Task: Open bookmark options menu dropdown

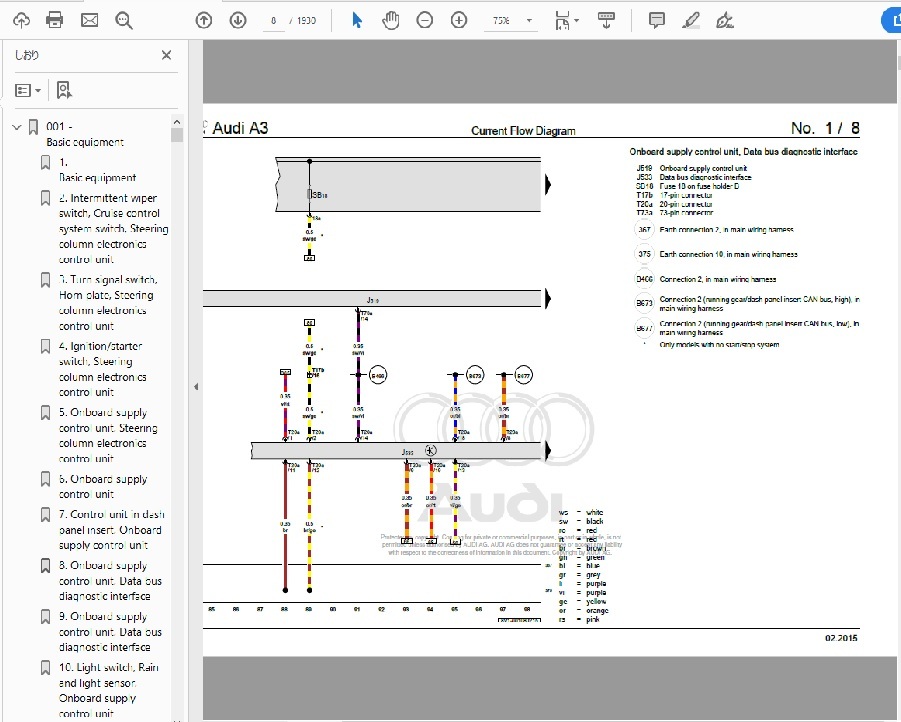Action: click(x=28, y=90)
